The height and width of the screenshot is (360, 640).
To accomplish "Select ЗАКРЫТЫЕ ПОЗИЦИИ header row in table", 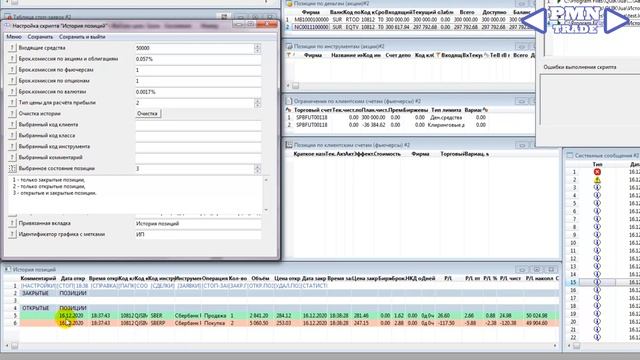I will pyautogui.click(x=289, y=293).
